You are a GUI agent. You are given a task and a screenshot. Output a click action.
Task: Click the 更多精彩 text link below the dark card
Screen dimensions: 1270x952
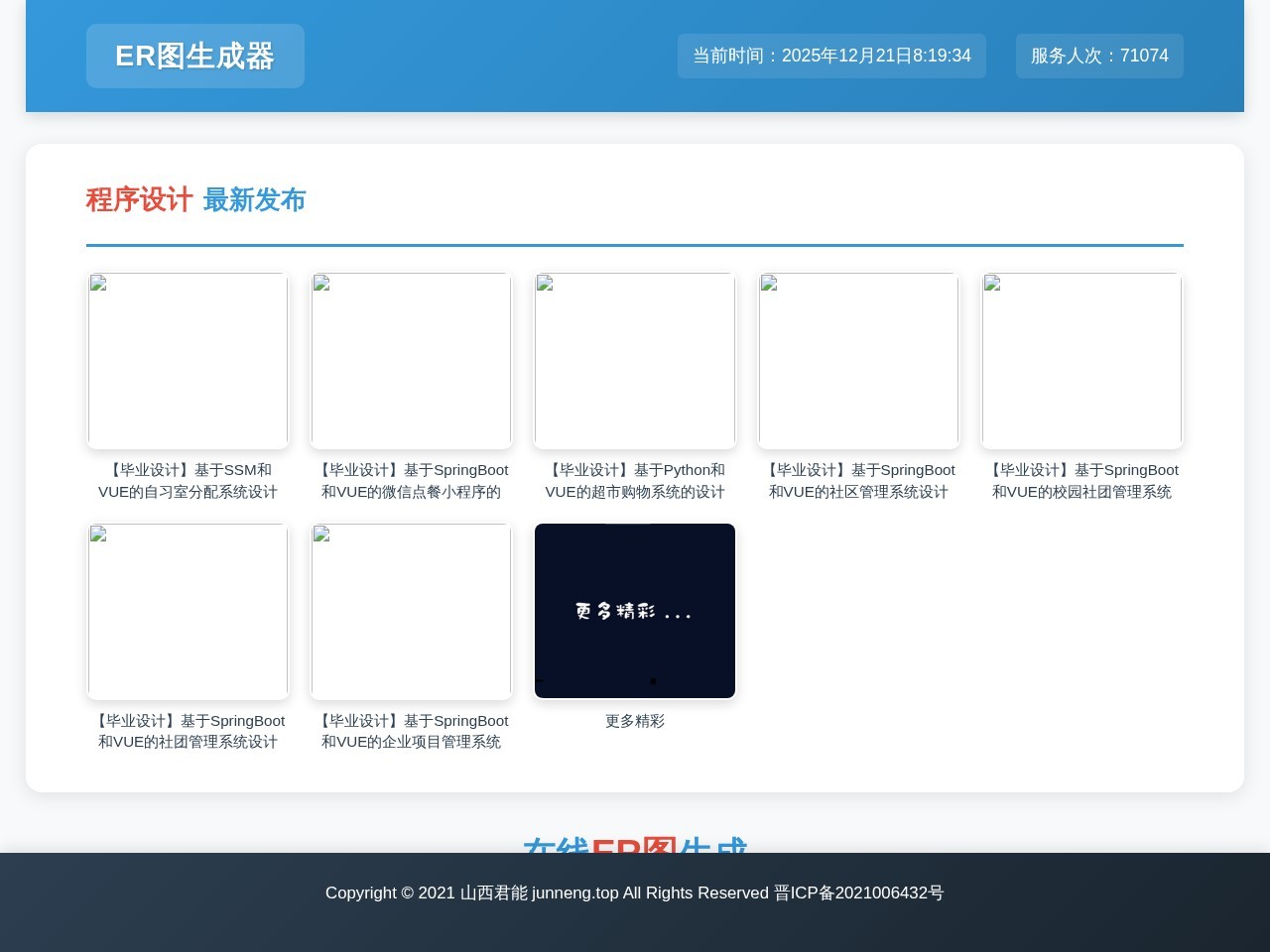pyautogui.click(x=634, y=721)
